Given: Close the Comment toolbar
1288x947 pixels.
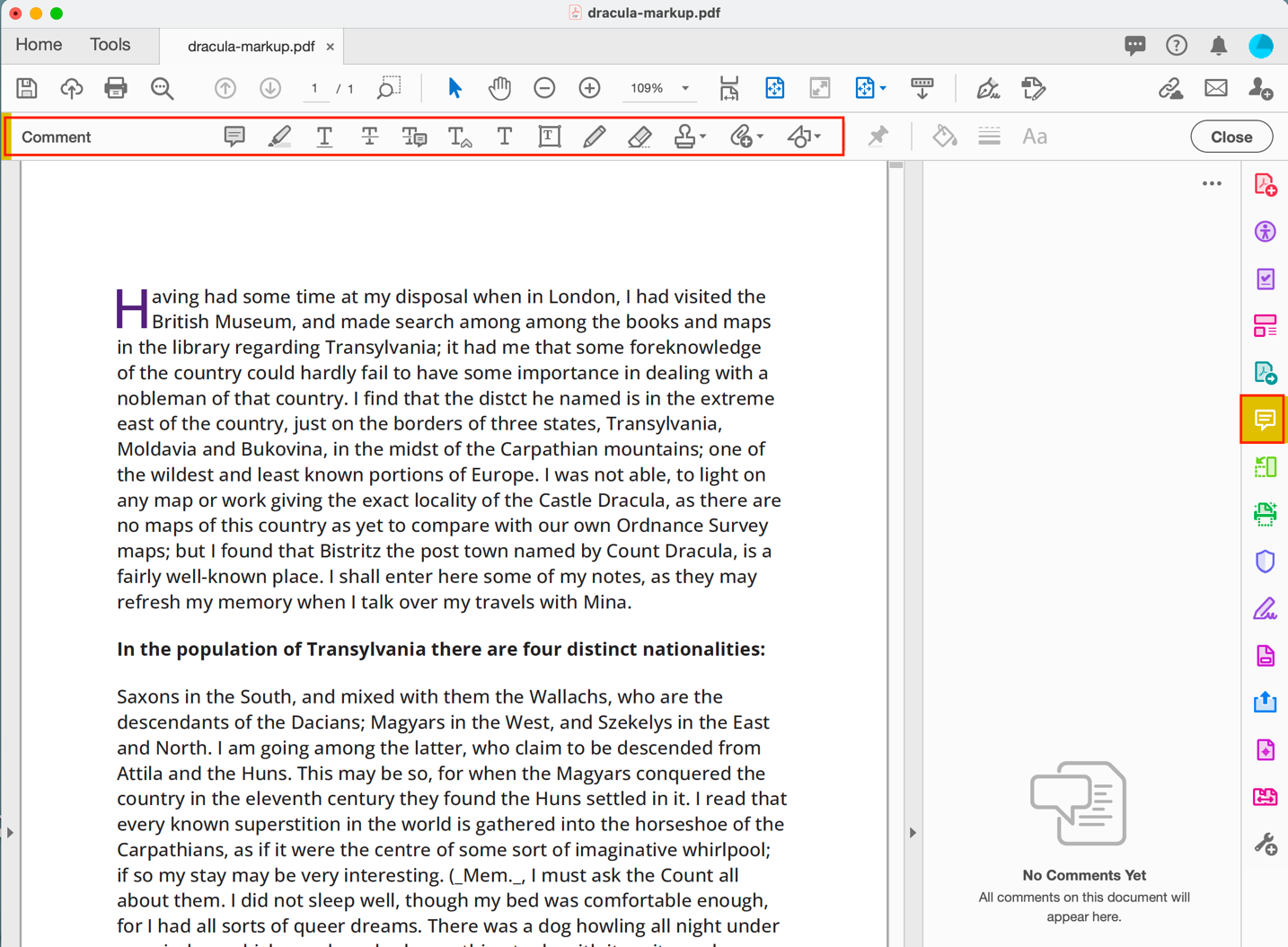Looking at the screenshot, I should [x=1231, y=137].
